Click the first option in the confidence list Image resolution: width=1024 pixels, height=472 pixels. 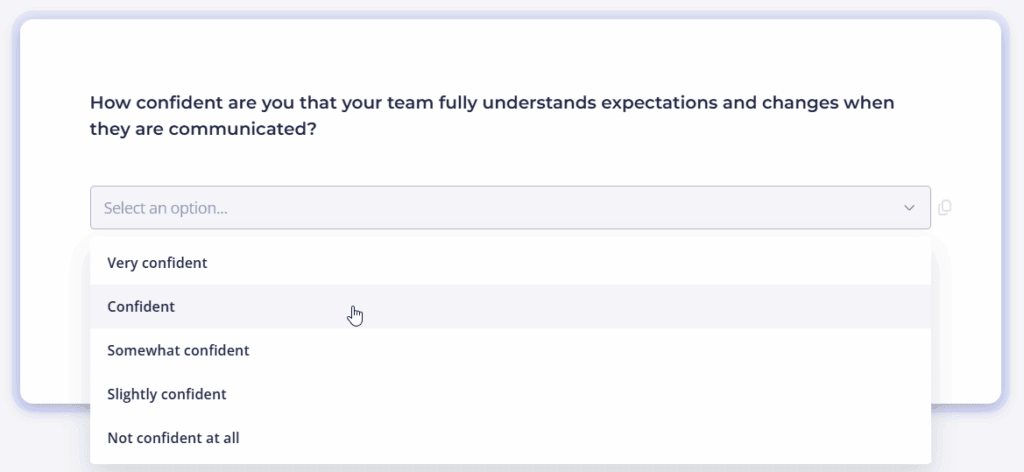[x=157, y=263]
